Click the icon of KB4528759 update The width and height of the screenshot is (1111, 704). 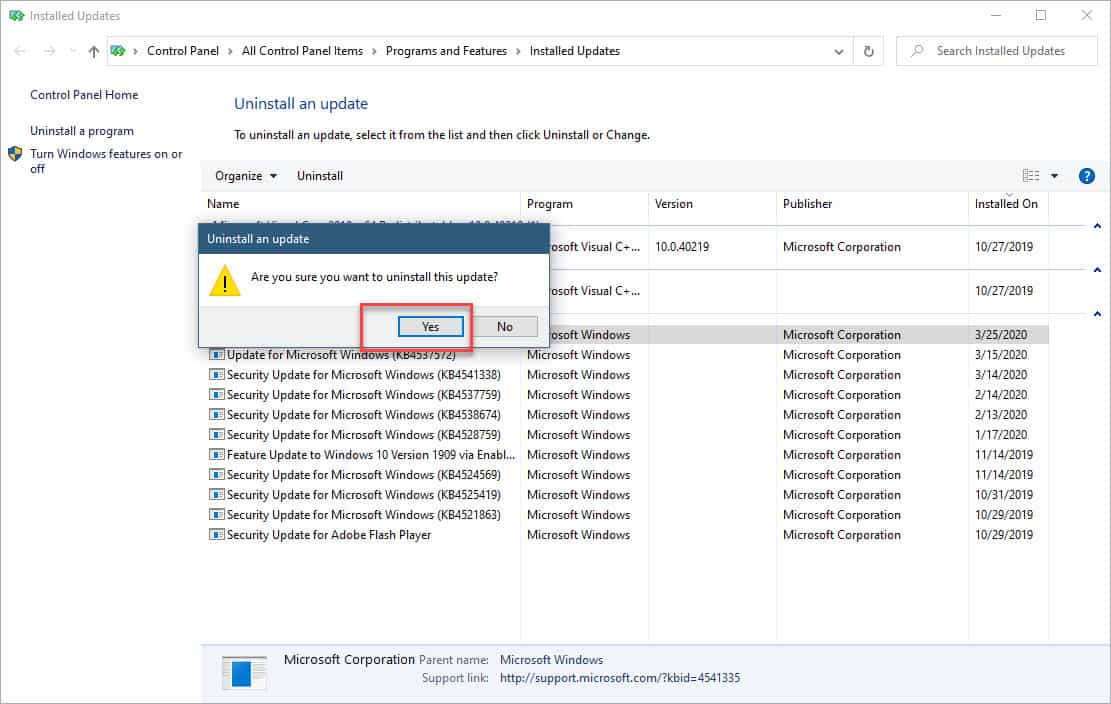point(216,435)
